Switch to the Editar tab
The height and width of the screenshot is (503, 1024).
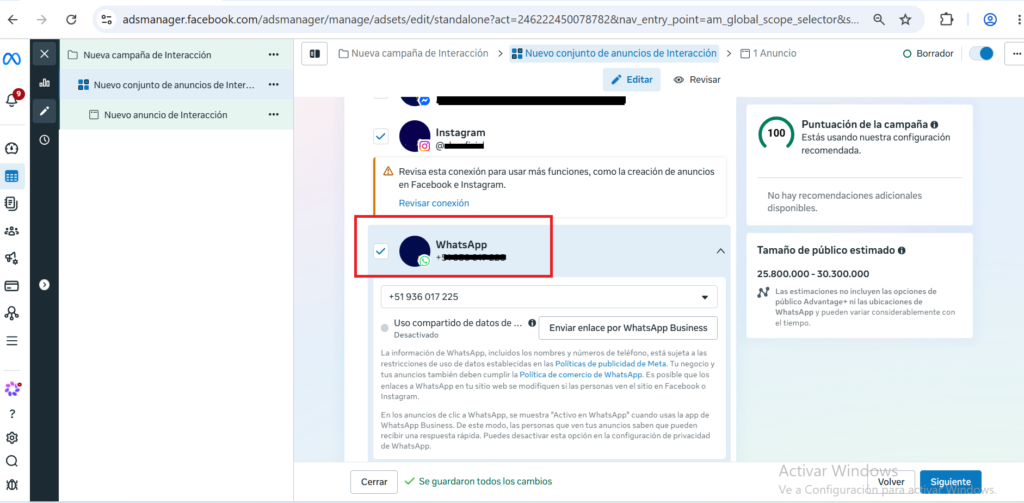point(632,80)
